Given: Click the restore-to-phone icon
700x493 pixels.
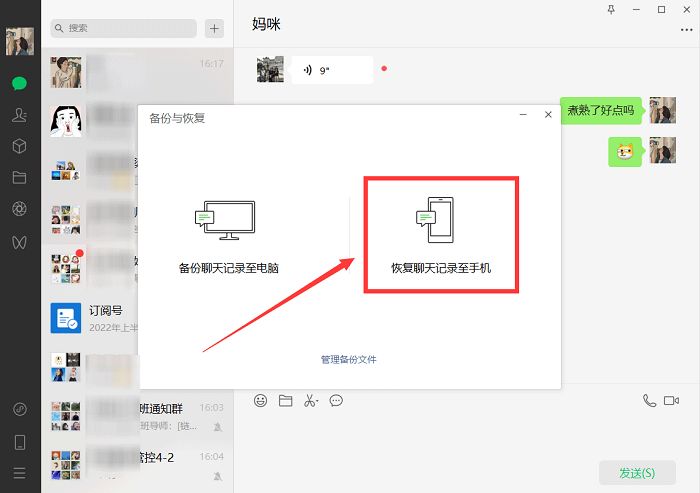Looking at the screenshot, I should (x=435, y=220).
